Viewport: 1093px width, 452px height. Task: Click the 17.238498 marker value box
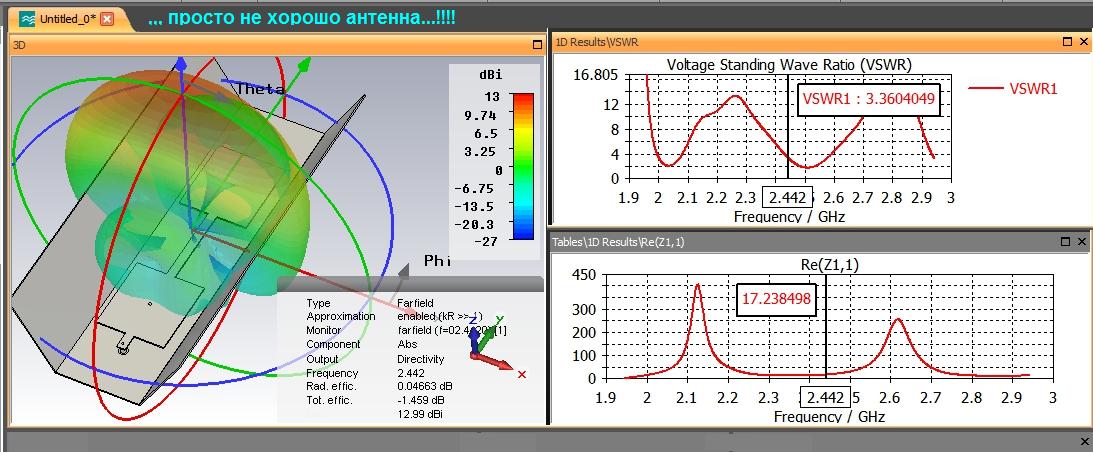776,299
